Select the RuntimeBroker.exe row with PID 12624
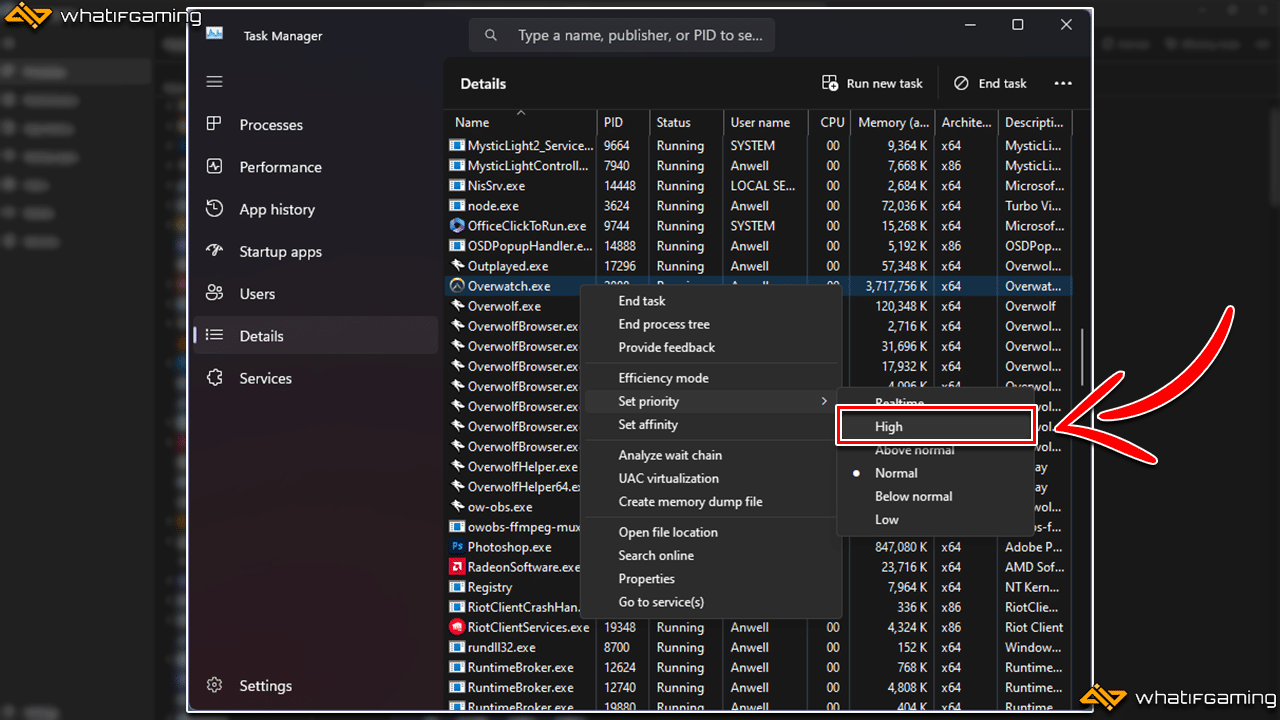The width and height of the screenshot is (1280, 720). point(759,667)
